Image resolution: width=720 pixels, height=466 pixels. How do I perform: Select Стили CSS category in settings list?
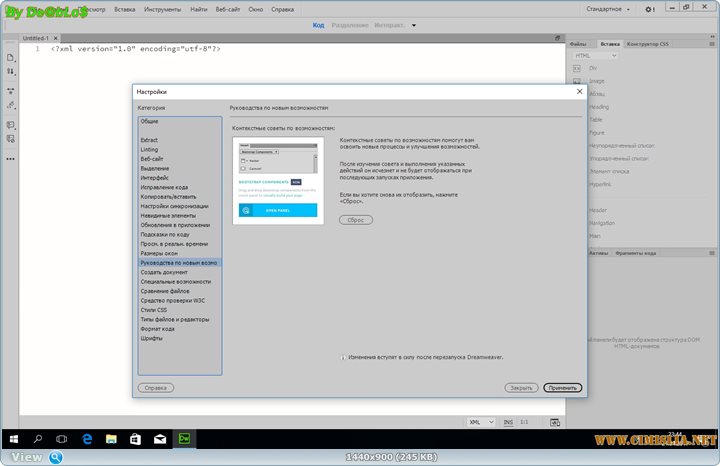(x=153, y=310)
